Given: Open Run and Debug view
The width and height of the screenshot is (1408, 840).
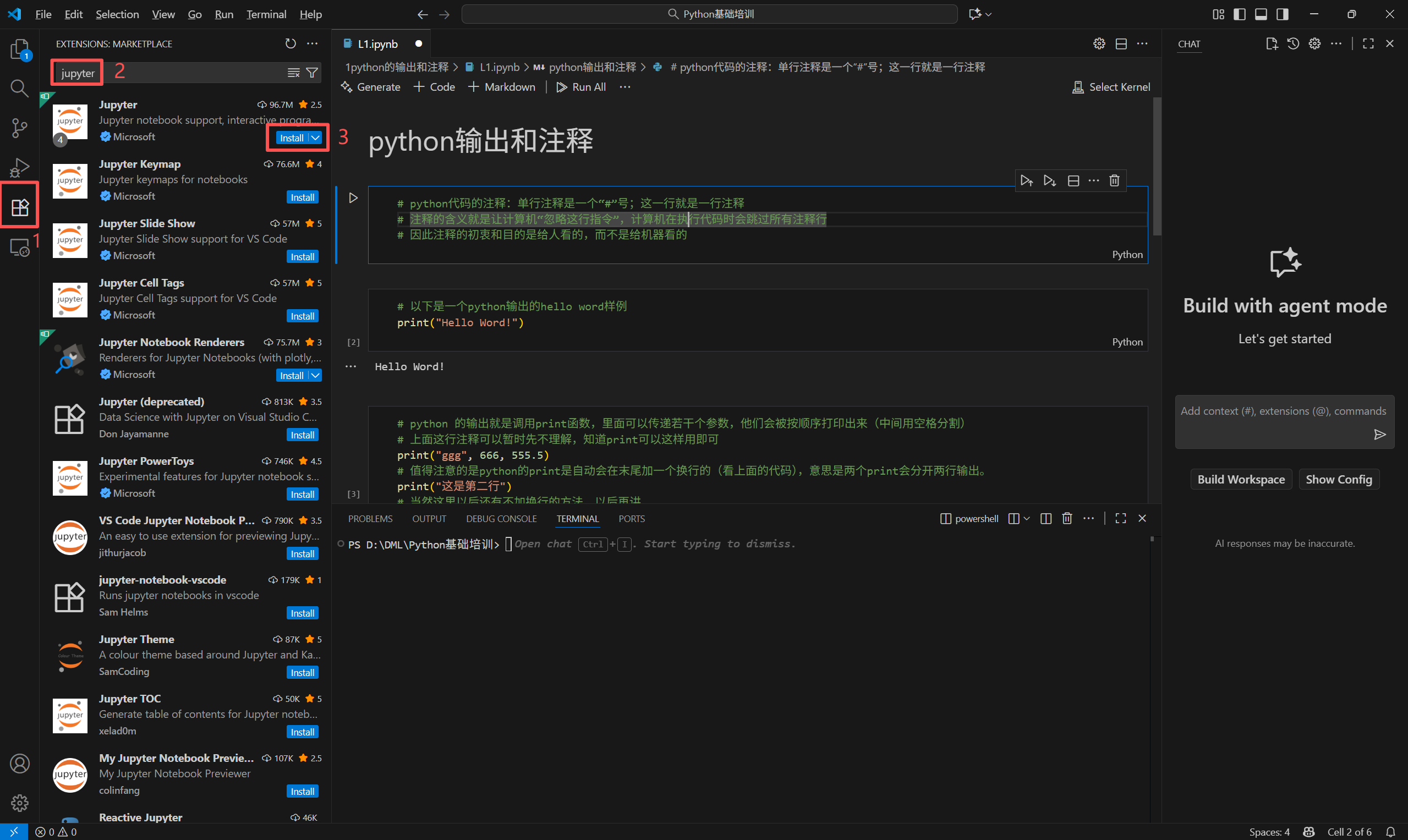Looking at the screenshot, I should [19, 168].
